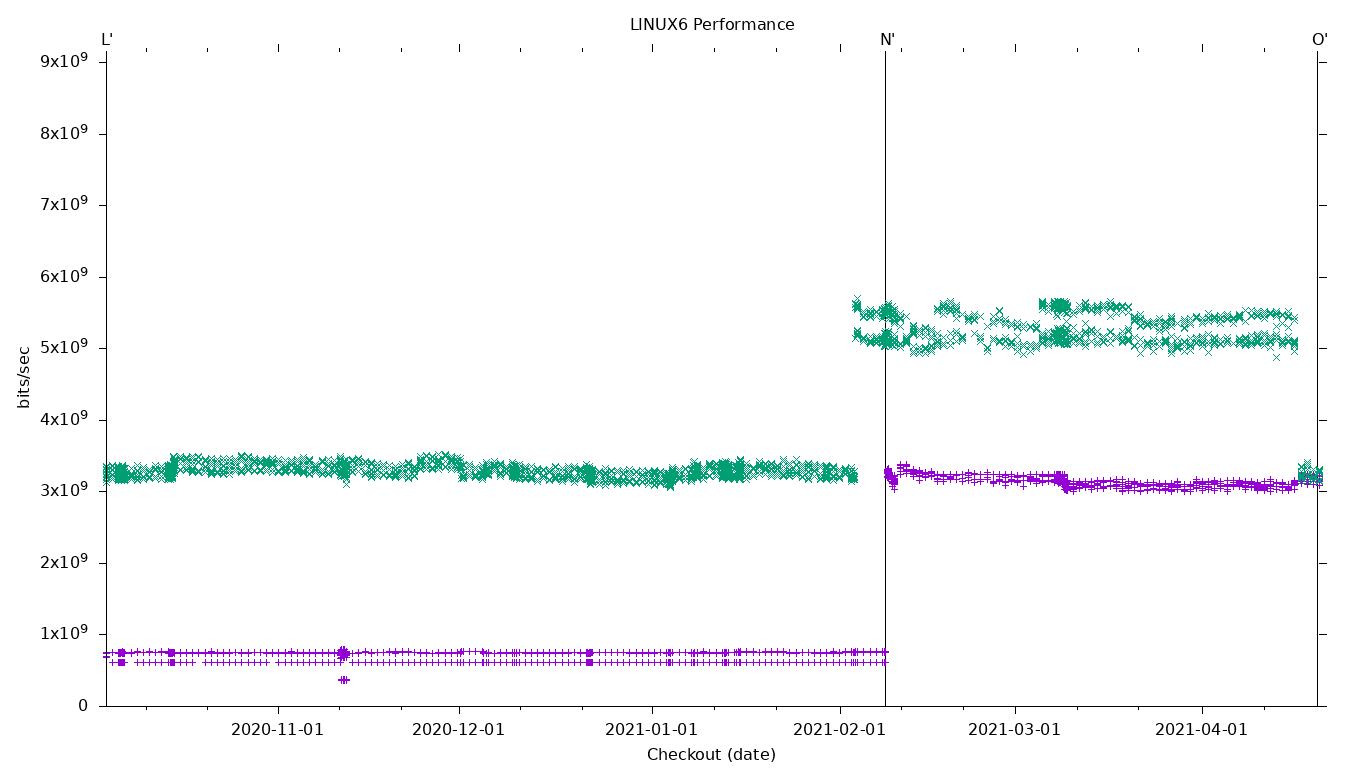Select the 2x10^9 y-axis tick label
Viewport: 1360px width, 768px height.
click(64, 561)
